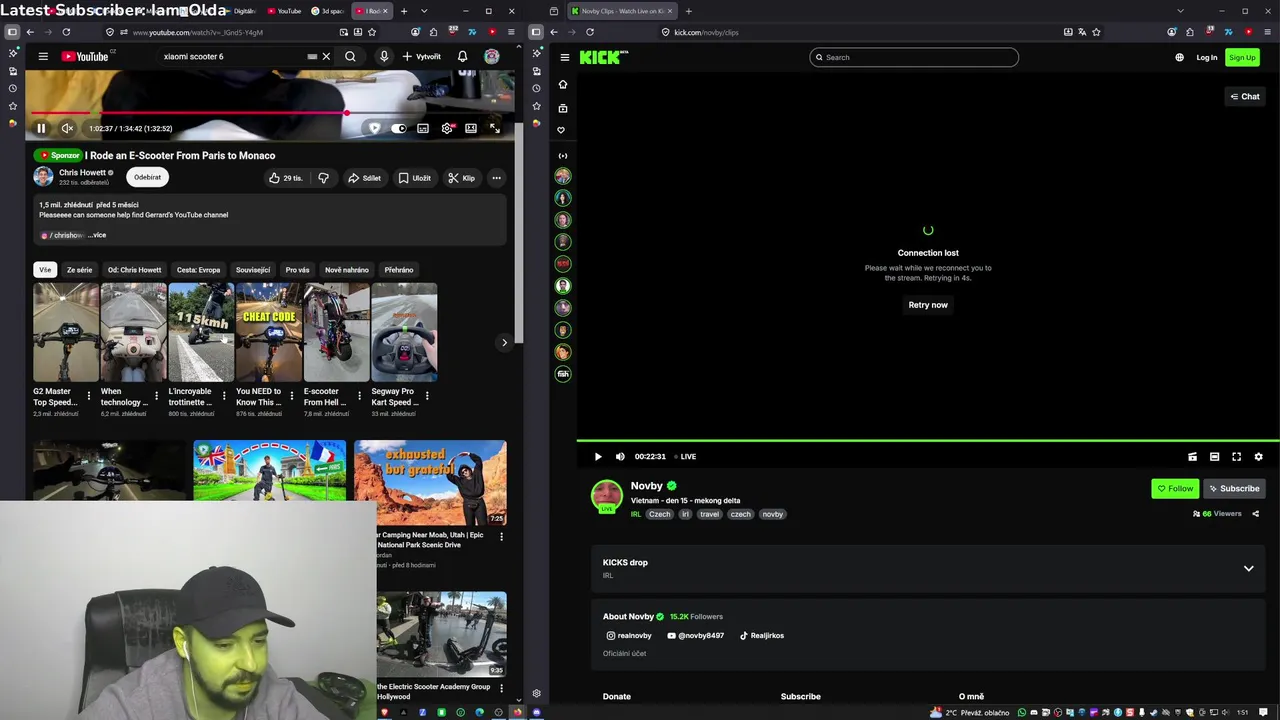The height and width of the screenshot is (720, 1280).
Task: Open new tab in left browser window
Action: click(x=404, y=11)
